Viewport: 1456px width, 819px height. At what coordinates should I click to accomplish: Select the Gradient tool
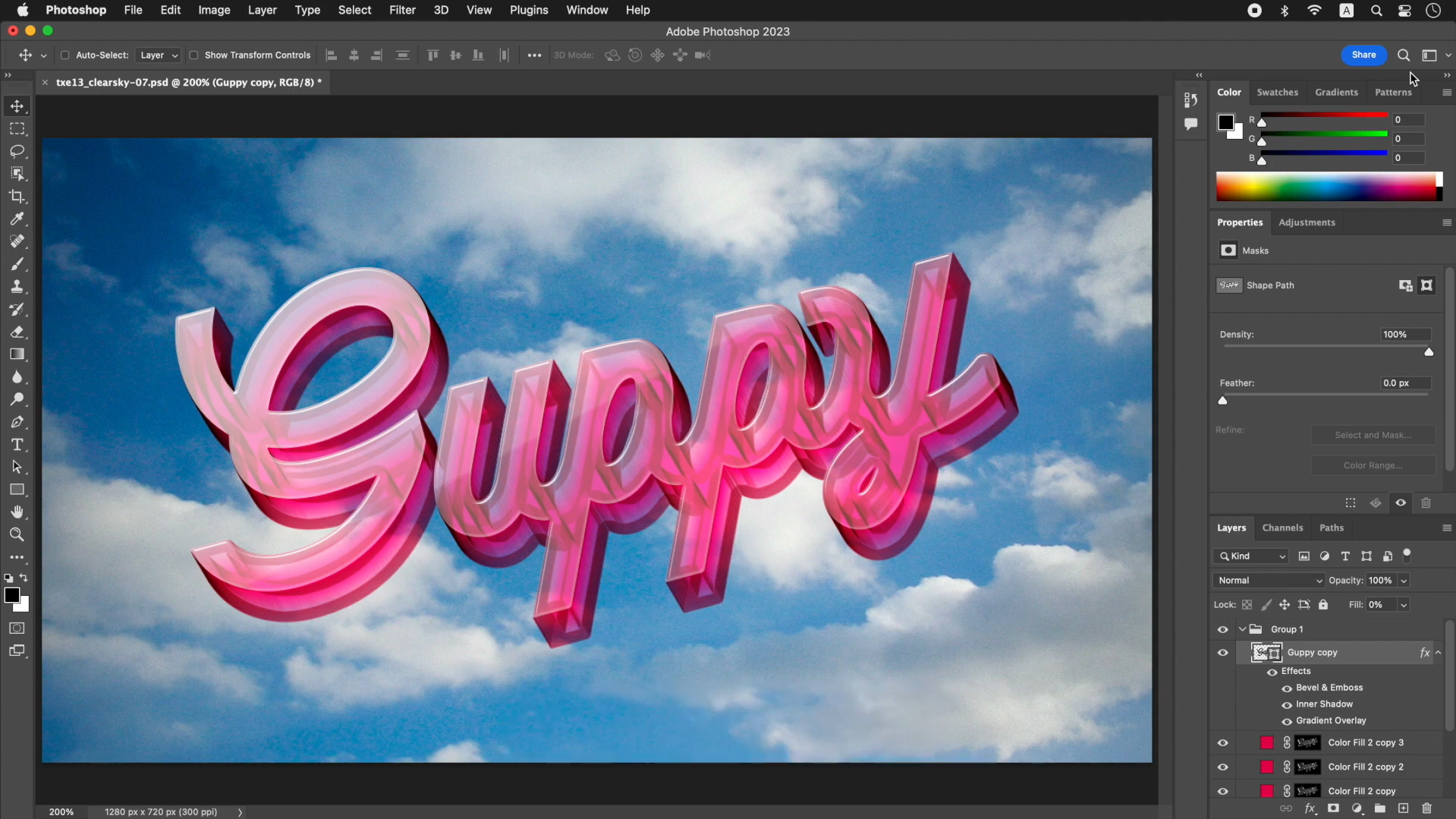tap(17, 354)
